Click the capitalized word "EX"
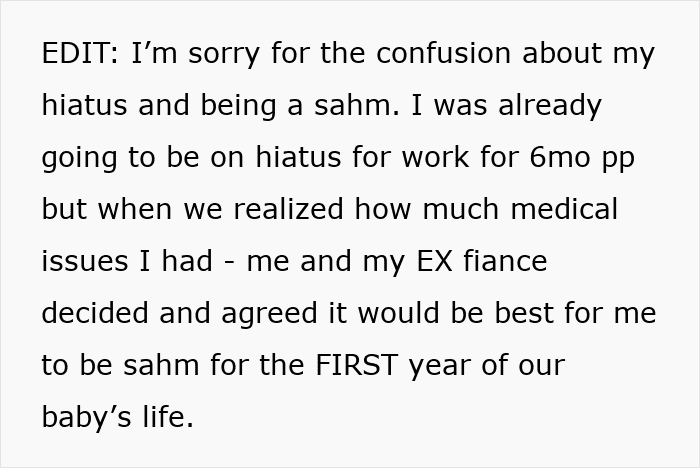Image resolution: width=700 pixels, height=468 pixels. point(434,261)
